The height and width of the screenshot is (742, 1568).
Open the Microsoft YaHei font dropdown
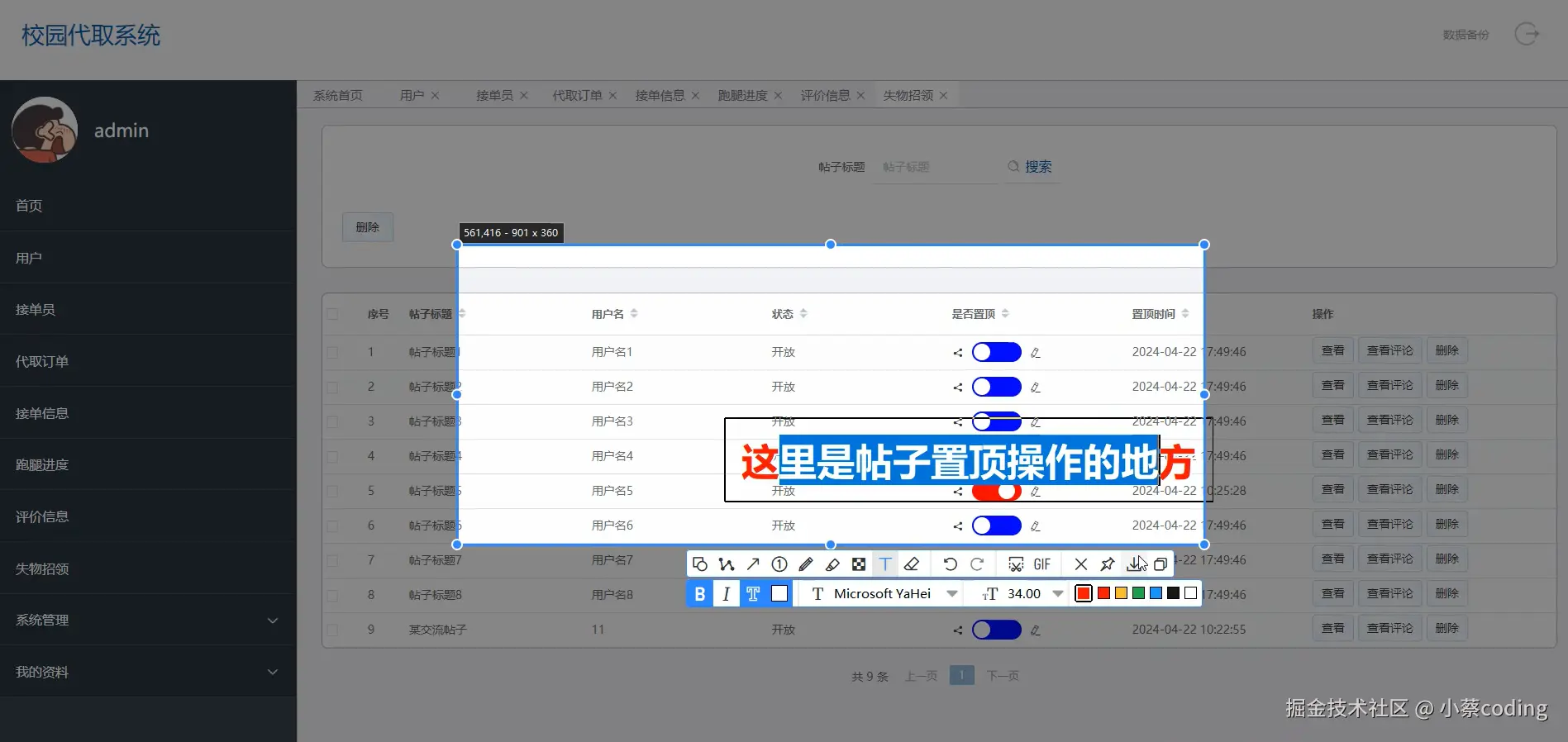click(952, 593)
